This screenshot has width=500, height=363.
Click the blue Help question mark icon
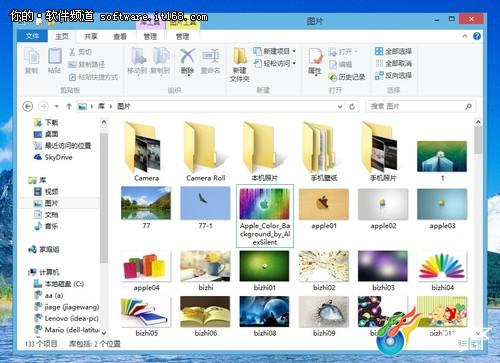pyautogui.click(x=477, y=36)
